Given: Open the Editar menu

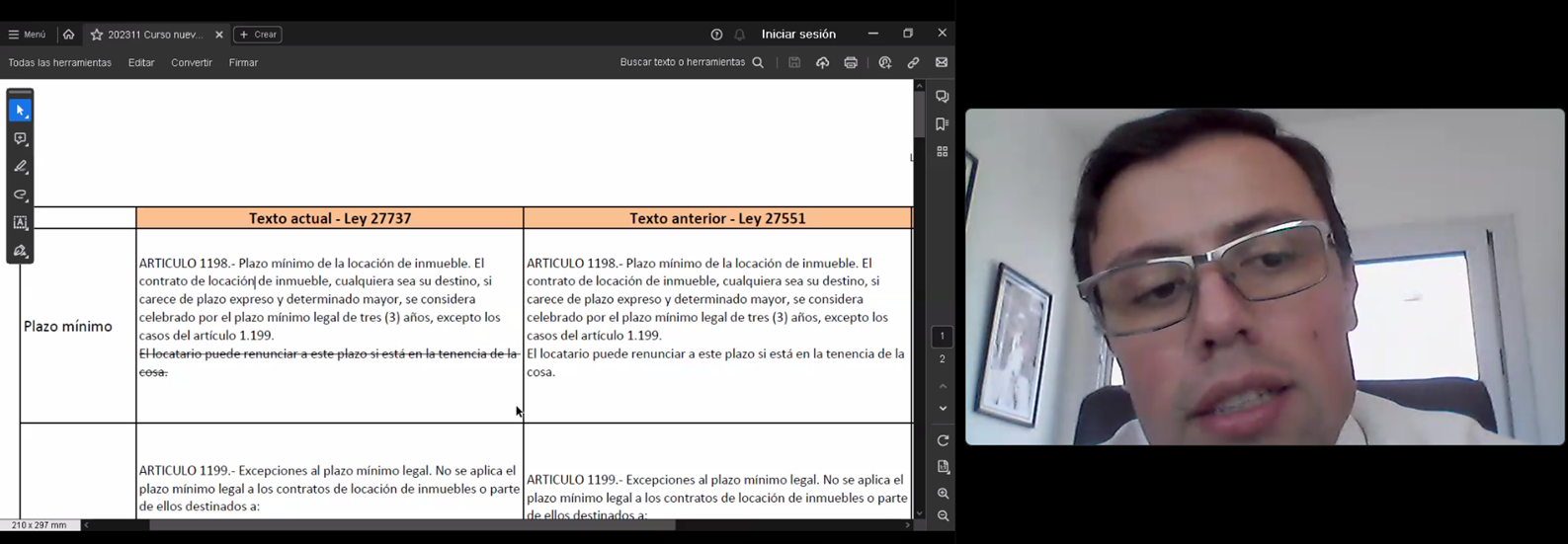Looking at the screenshot, I should point(141,62).
